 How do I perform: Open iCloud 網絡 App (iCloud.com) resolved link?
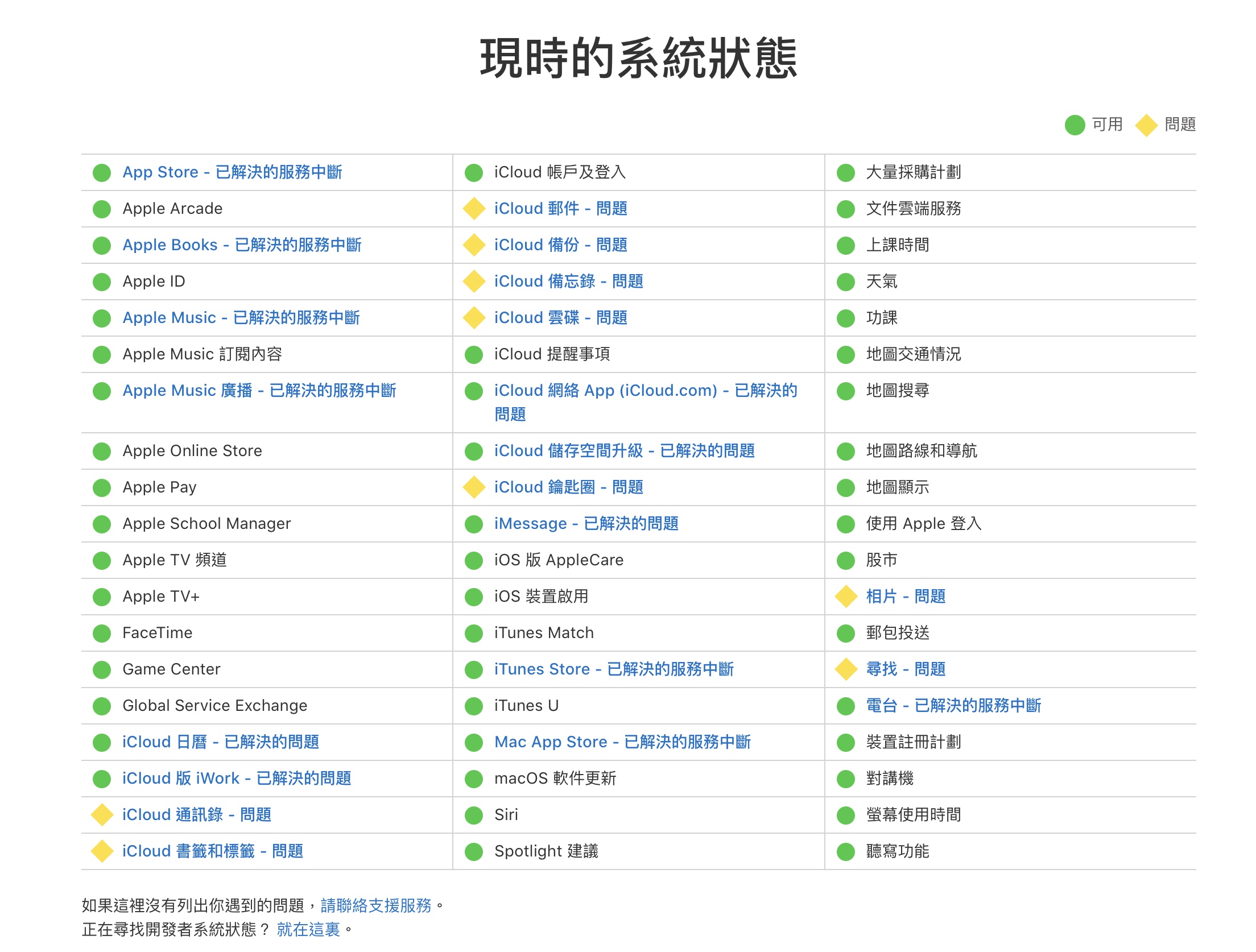(x=646, y=403)
